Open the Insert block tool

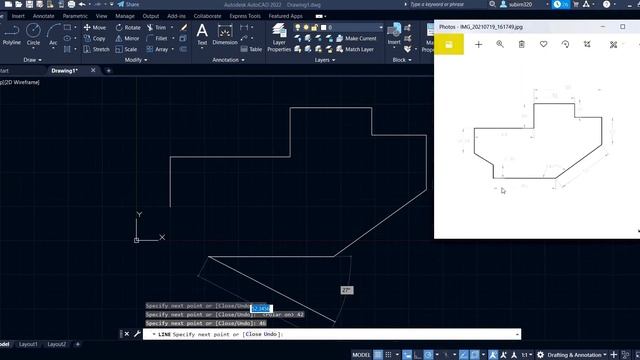(394, 34)
